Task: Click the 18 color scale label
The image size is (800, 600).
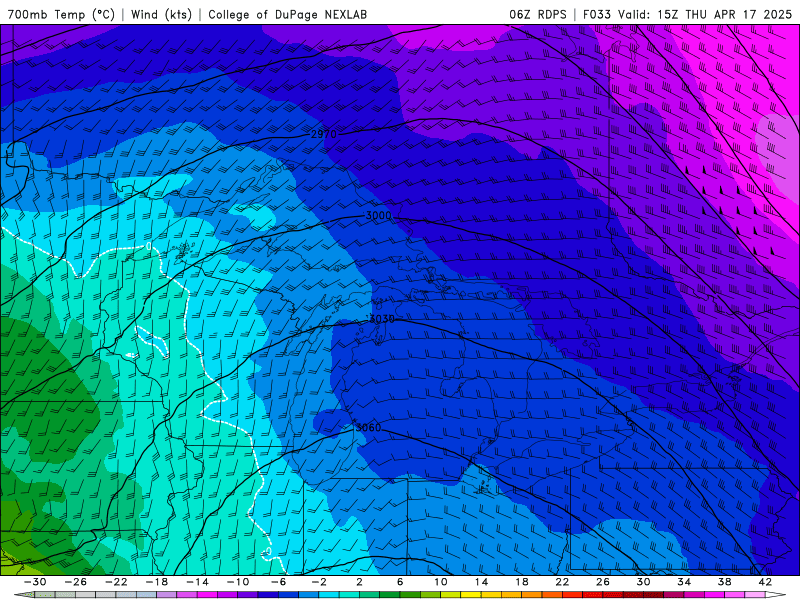Action: [x=521, y=582]
